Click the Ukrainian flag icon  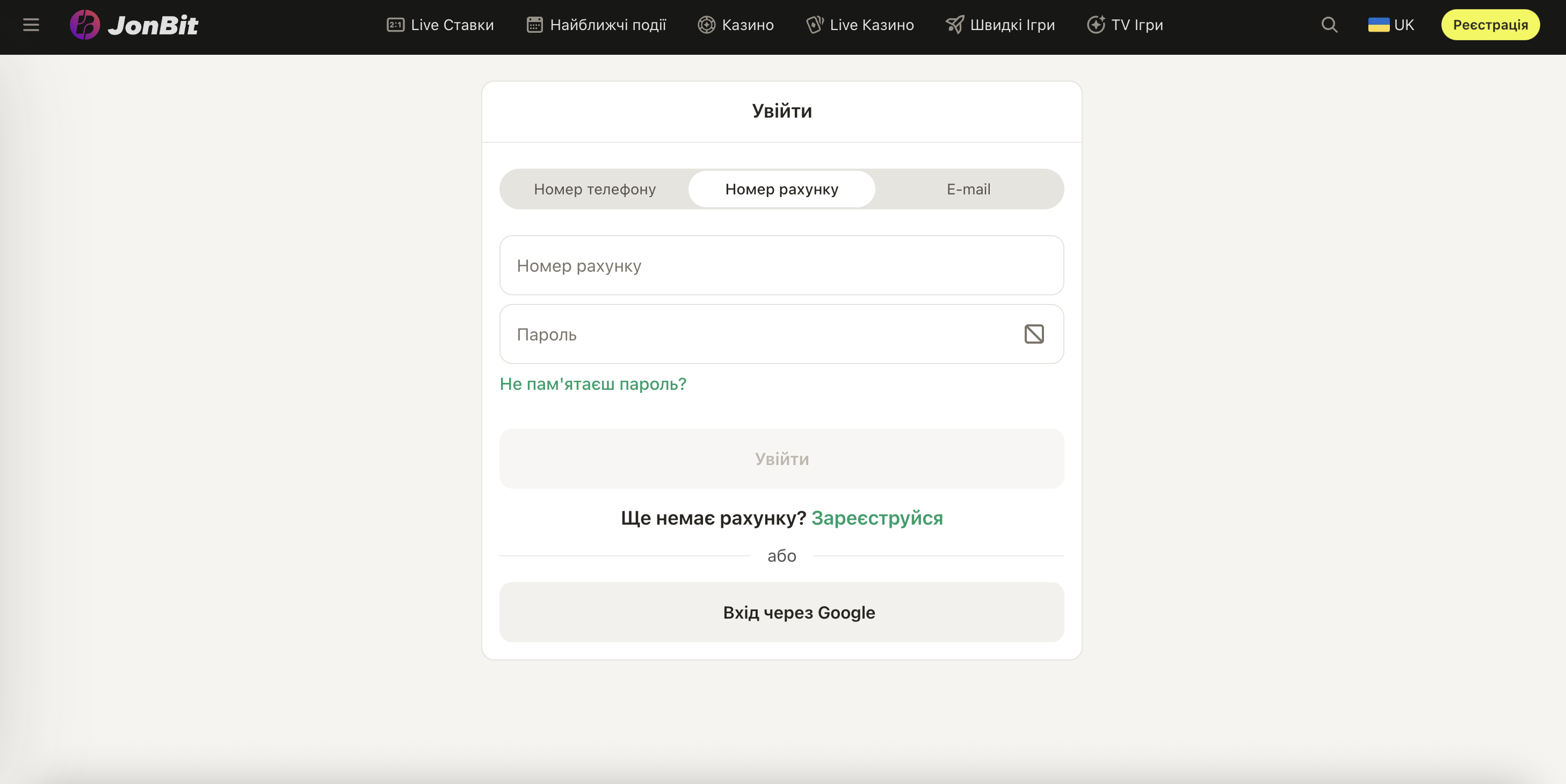tap(1378, 25)
